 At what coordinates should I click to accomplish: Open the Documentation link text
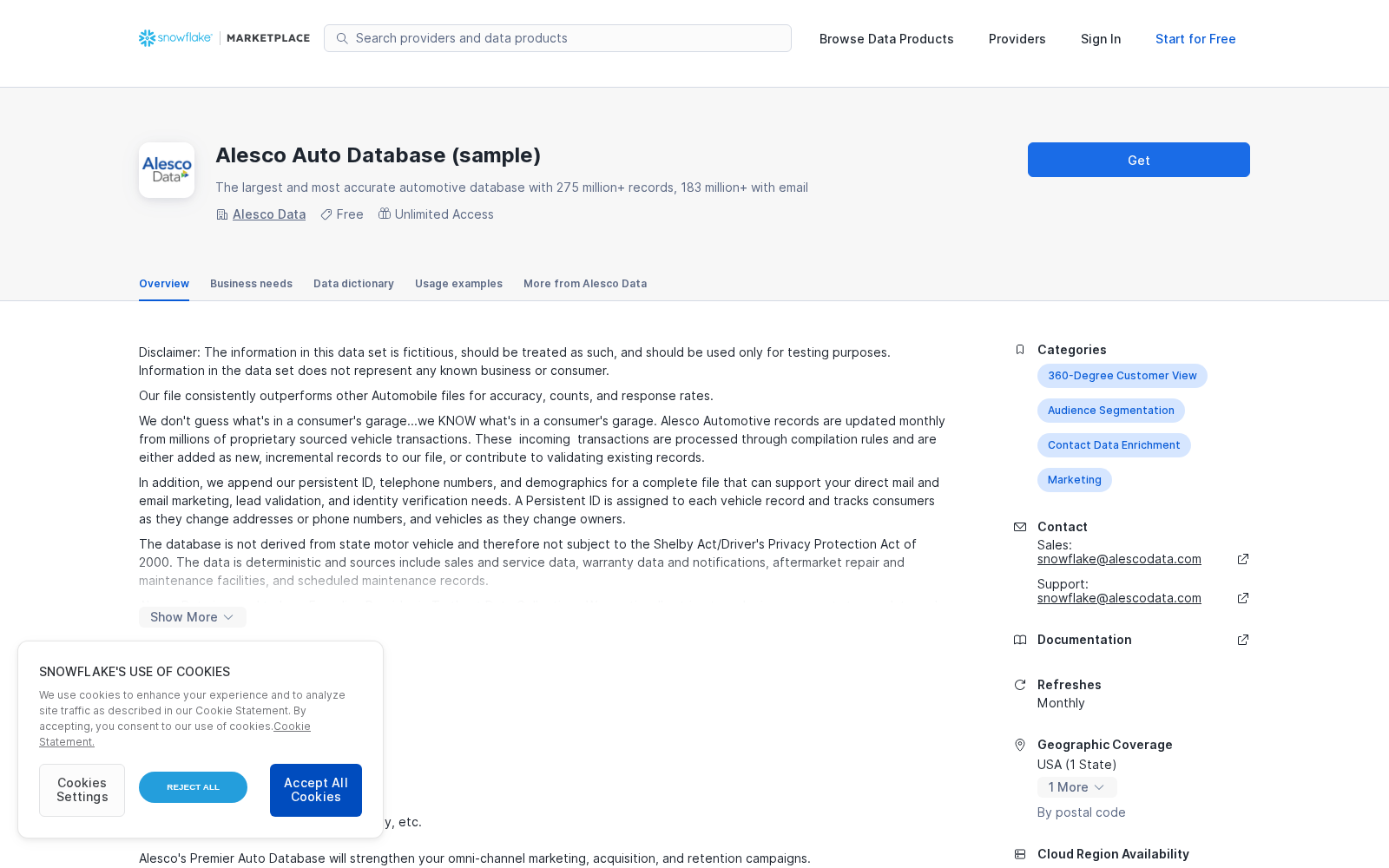(x=1084, y=640)
